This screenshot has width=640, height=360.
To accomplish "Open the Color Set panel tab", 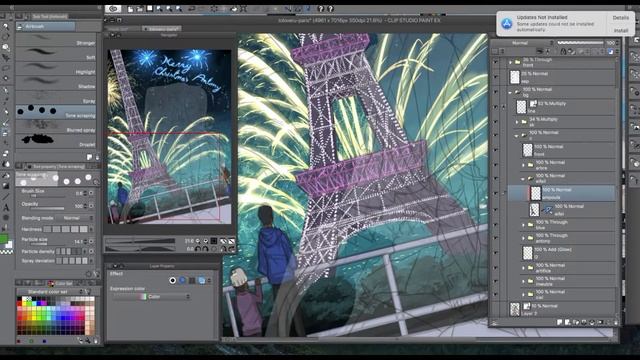I will [61, 283].
